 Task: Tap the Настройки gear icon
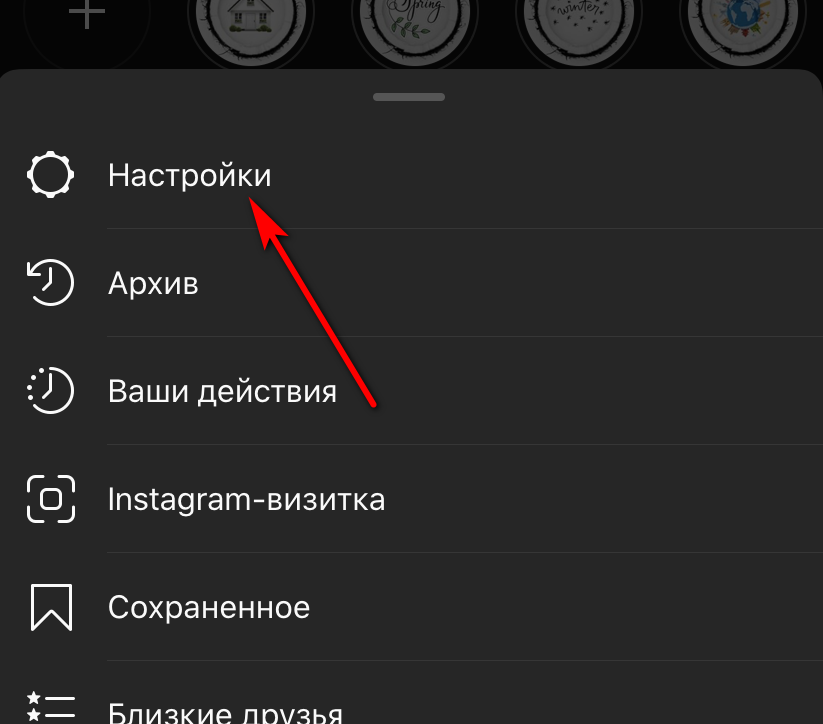(x=50, y=175)
